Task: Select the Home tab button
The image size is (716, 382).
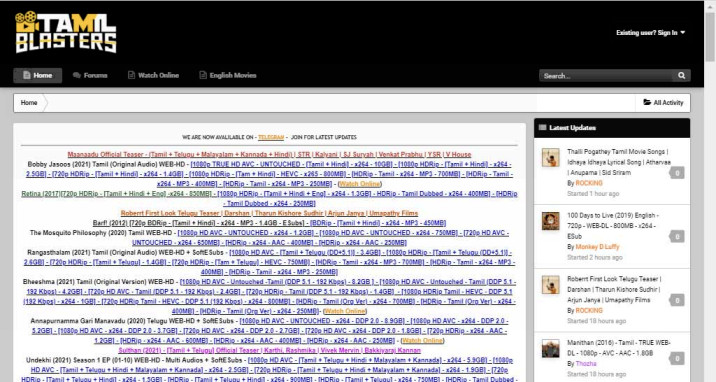Action: (x=37, y=75)
